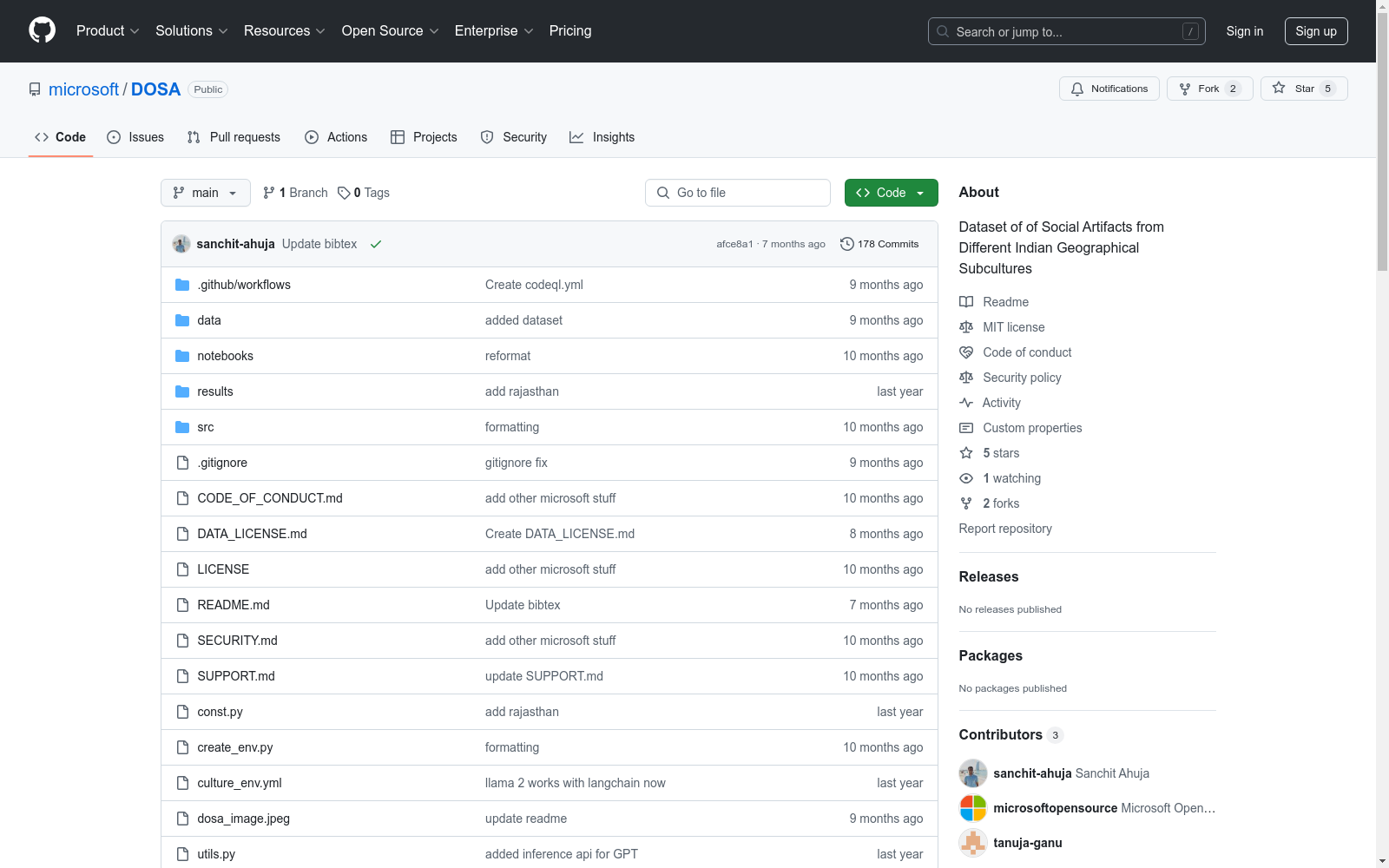Image resolution: width=1389 pixels, height=868 pixels.
Task: Click the fork icon in Fork button
Action: (x=1185, y=89)
